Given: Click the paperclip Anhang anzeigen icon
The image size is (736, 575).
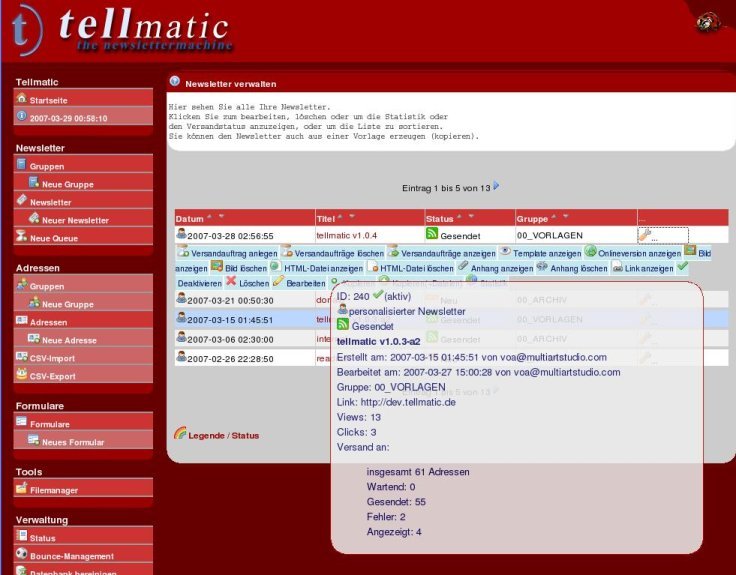Looking at the screenshot, I should point(463,266).
